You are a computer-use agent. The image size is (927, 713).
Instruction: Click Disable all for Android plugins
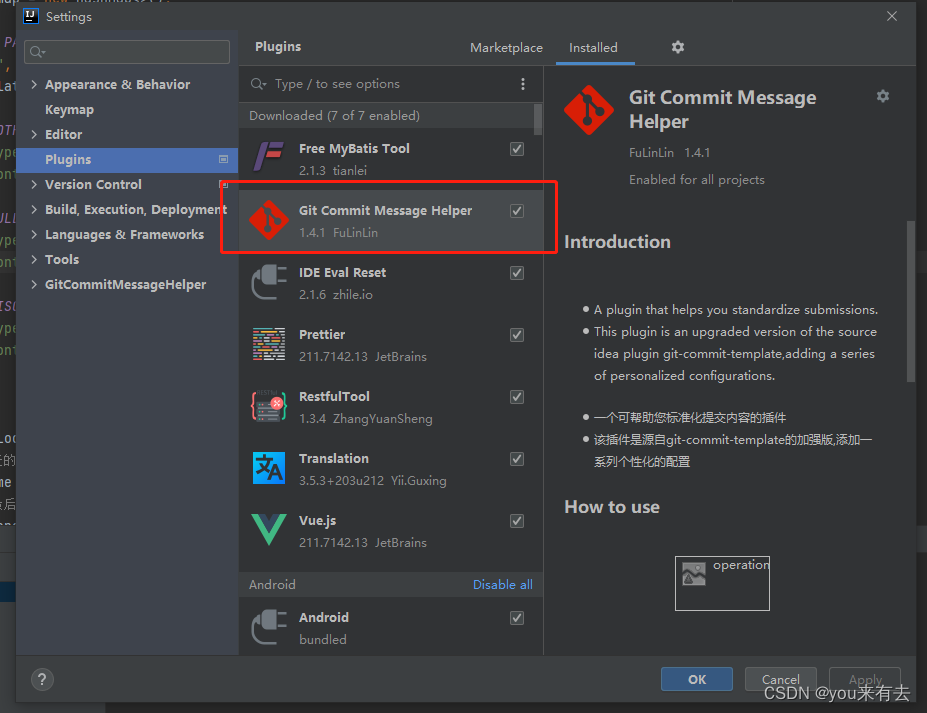[x=503, y=584]
